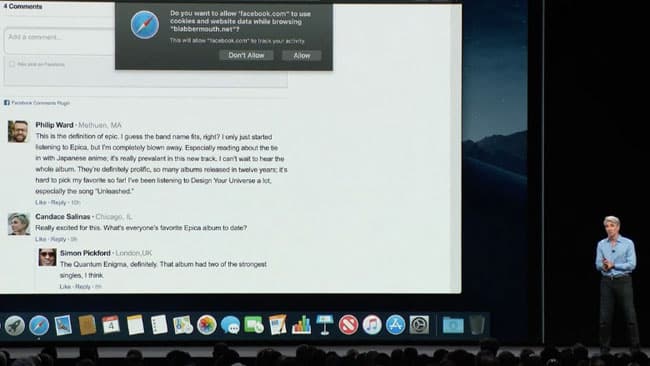Open the Pages icon in Dock
650x366 pixels.
277,325
